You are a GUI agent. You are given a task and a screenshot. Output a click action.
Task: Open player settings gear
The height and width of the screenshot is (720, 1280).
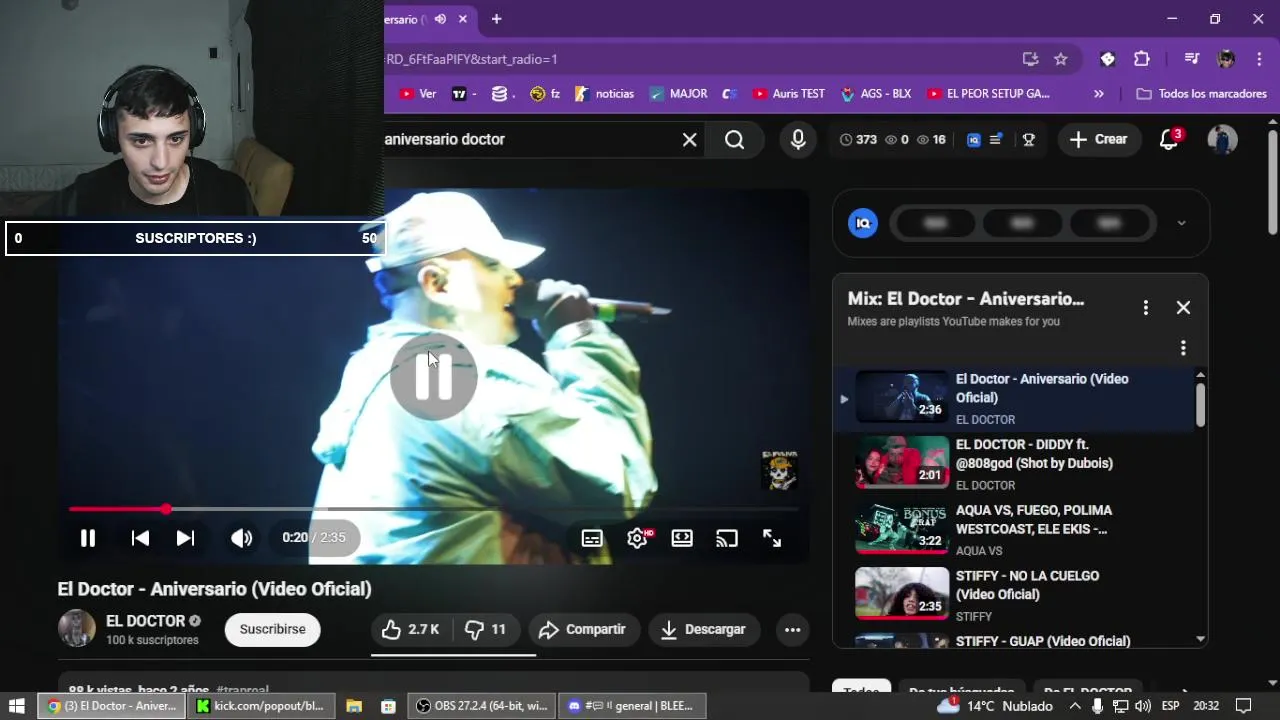point(638,538)
